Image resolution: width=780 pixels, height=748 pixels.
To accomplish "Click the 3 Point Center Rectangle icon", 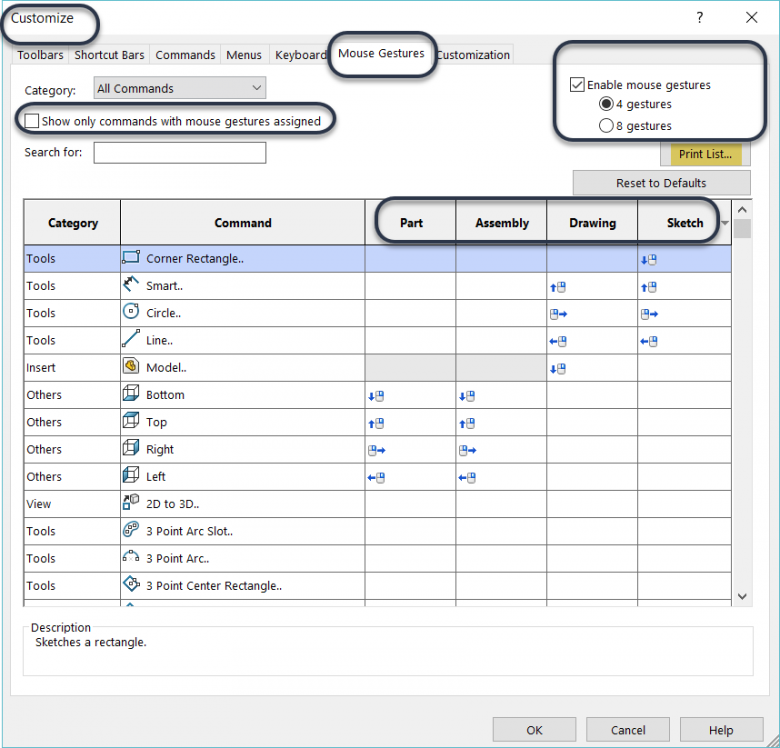I will click(131, 584).
